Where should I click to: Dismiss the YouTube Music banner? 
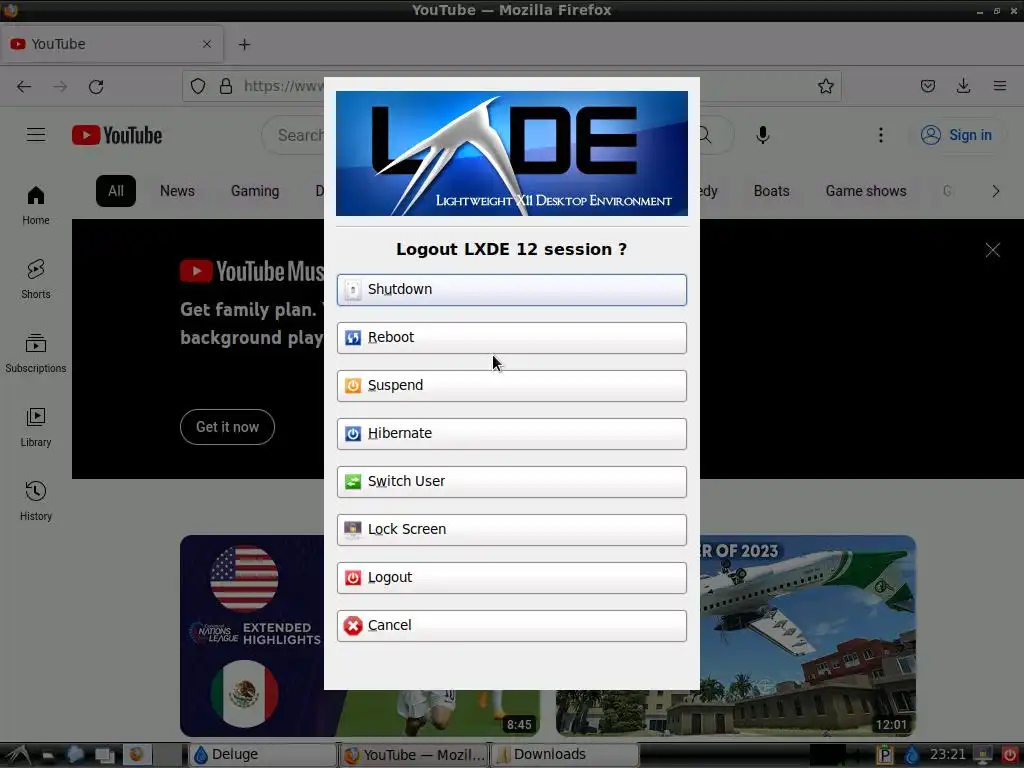click(993, 250)
